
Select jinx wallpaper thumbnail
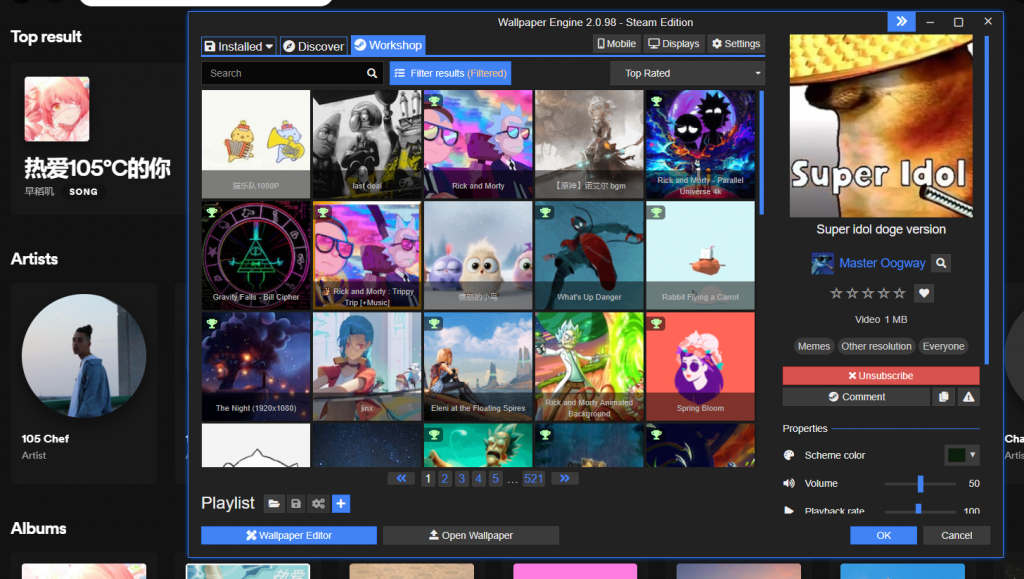367,366
